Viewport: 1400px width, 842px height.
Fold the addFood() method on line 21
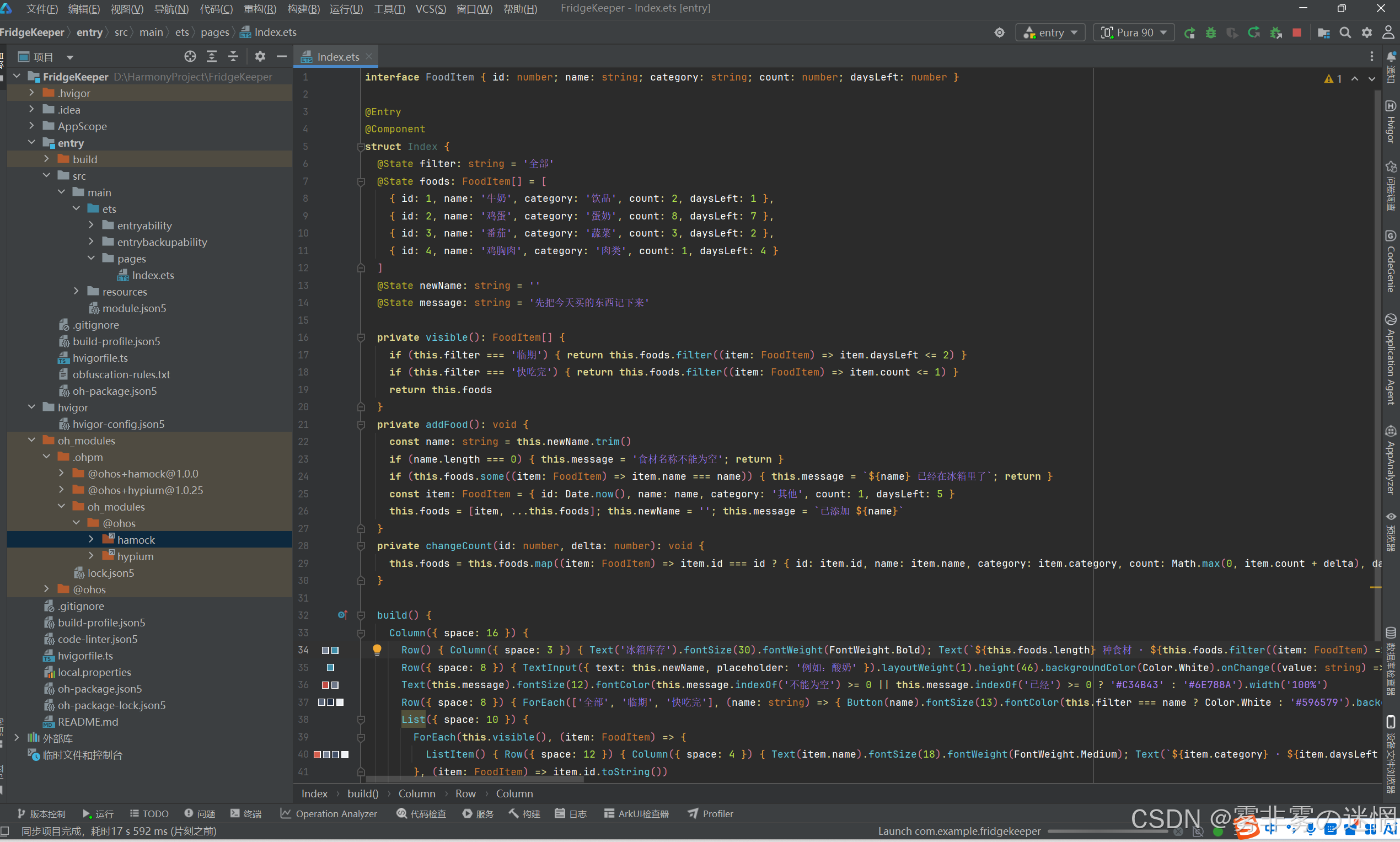(x=361, y=425)
